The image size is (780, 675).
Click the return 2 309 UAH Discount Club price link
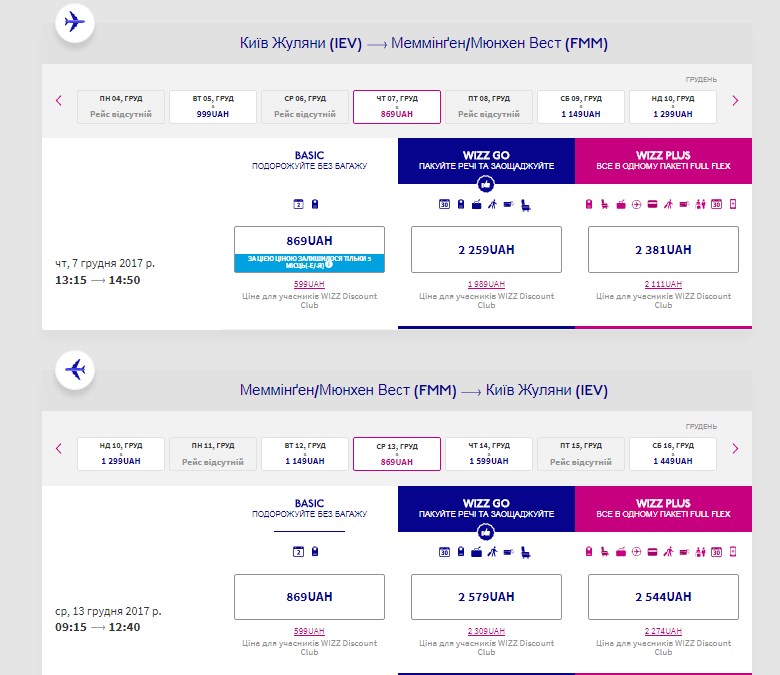486,631
